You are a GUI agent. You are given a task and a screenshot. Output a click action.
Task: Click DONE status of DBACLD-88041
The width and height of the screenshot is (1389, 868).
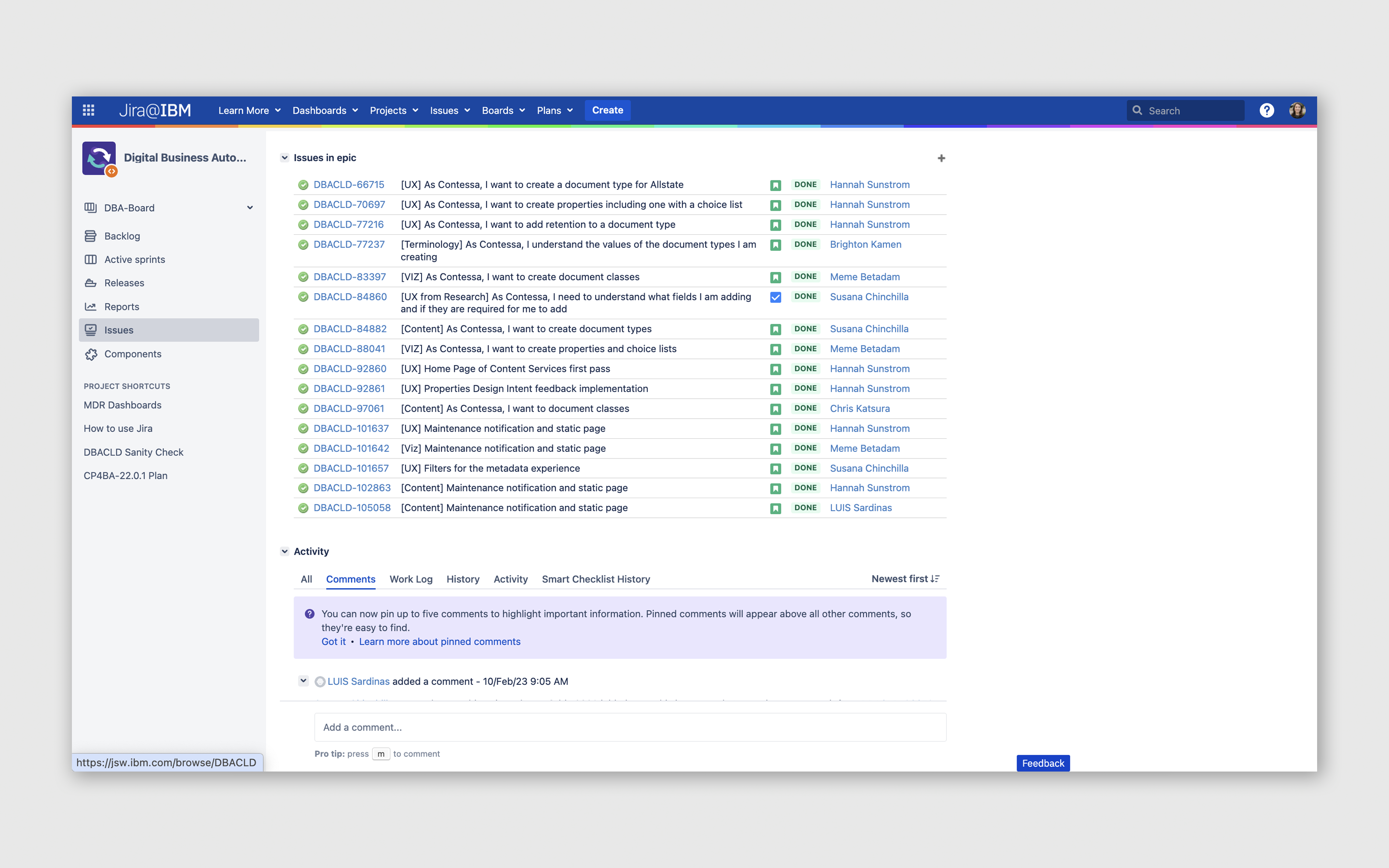805,349
